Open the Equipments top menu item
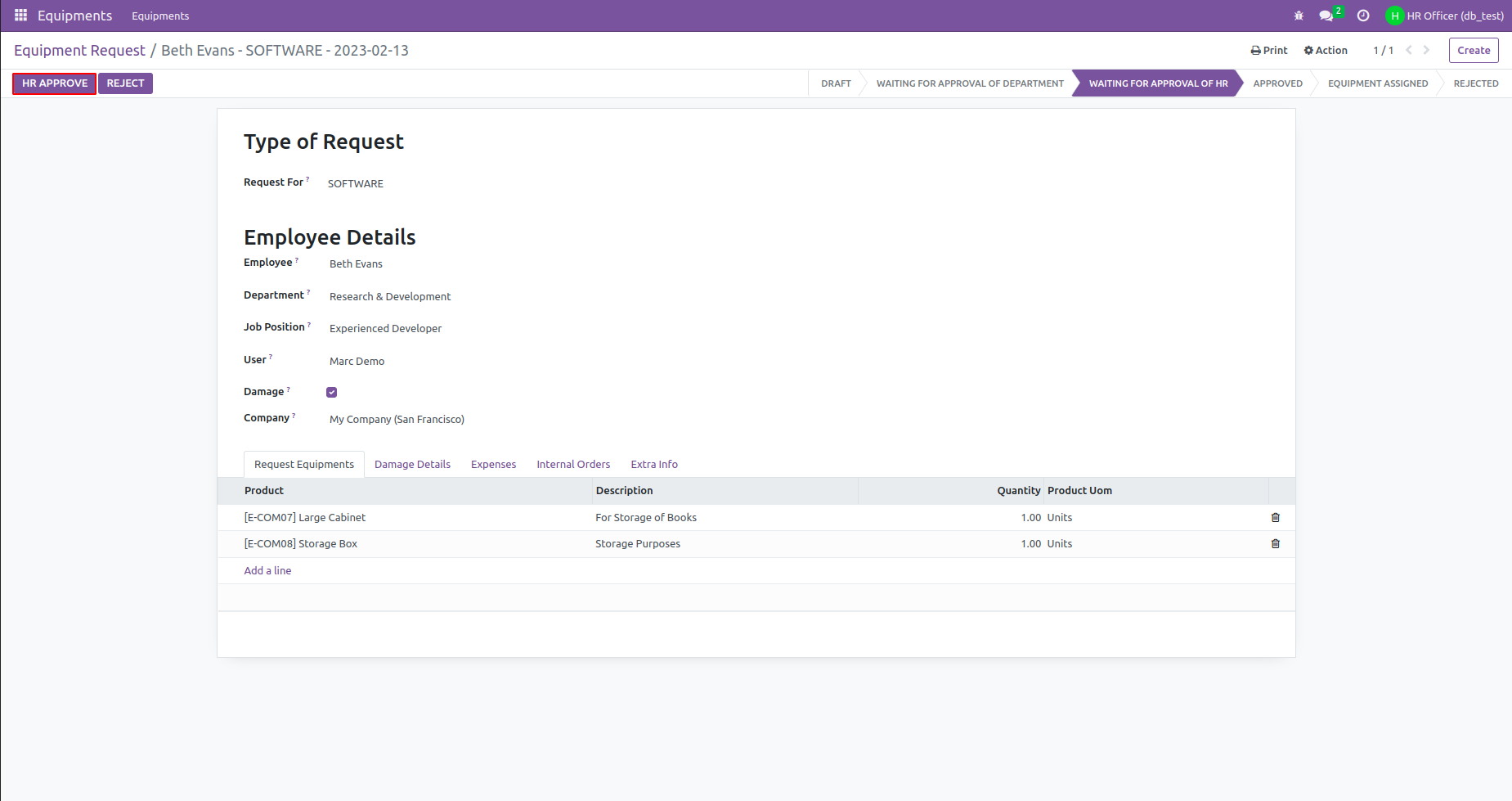 click(160, 16)
